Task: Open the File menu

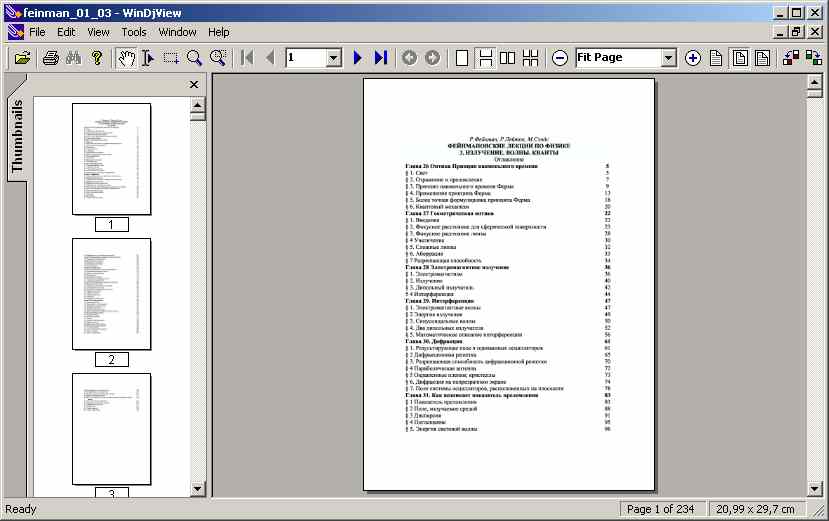Action: point(37,32)
